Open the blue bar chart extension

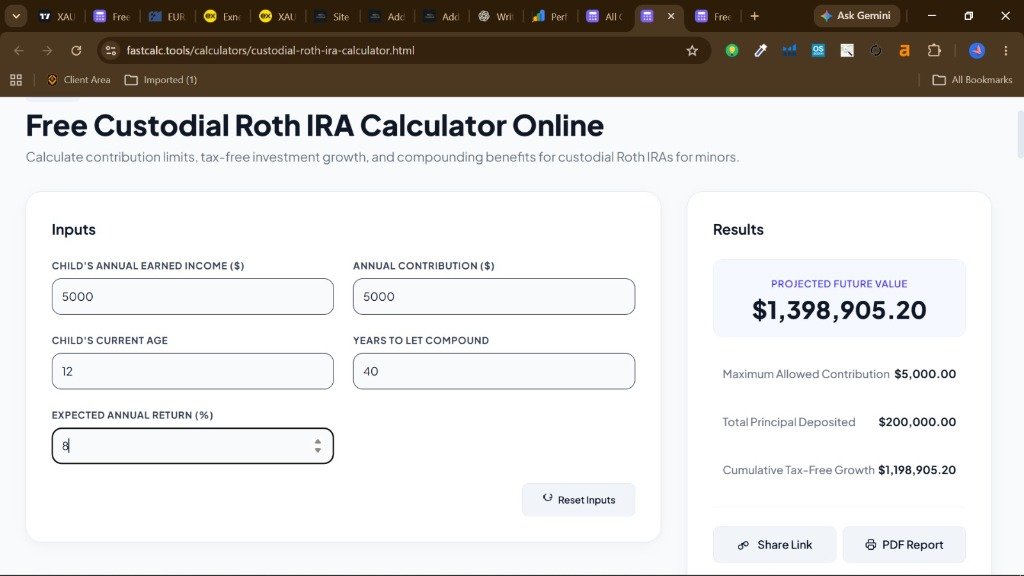point(790,50)
